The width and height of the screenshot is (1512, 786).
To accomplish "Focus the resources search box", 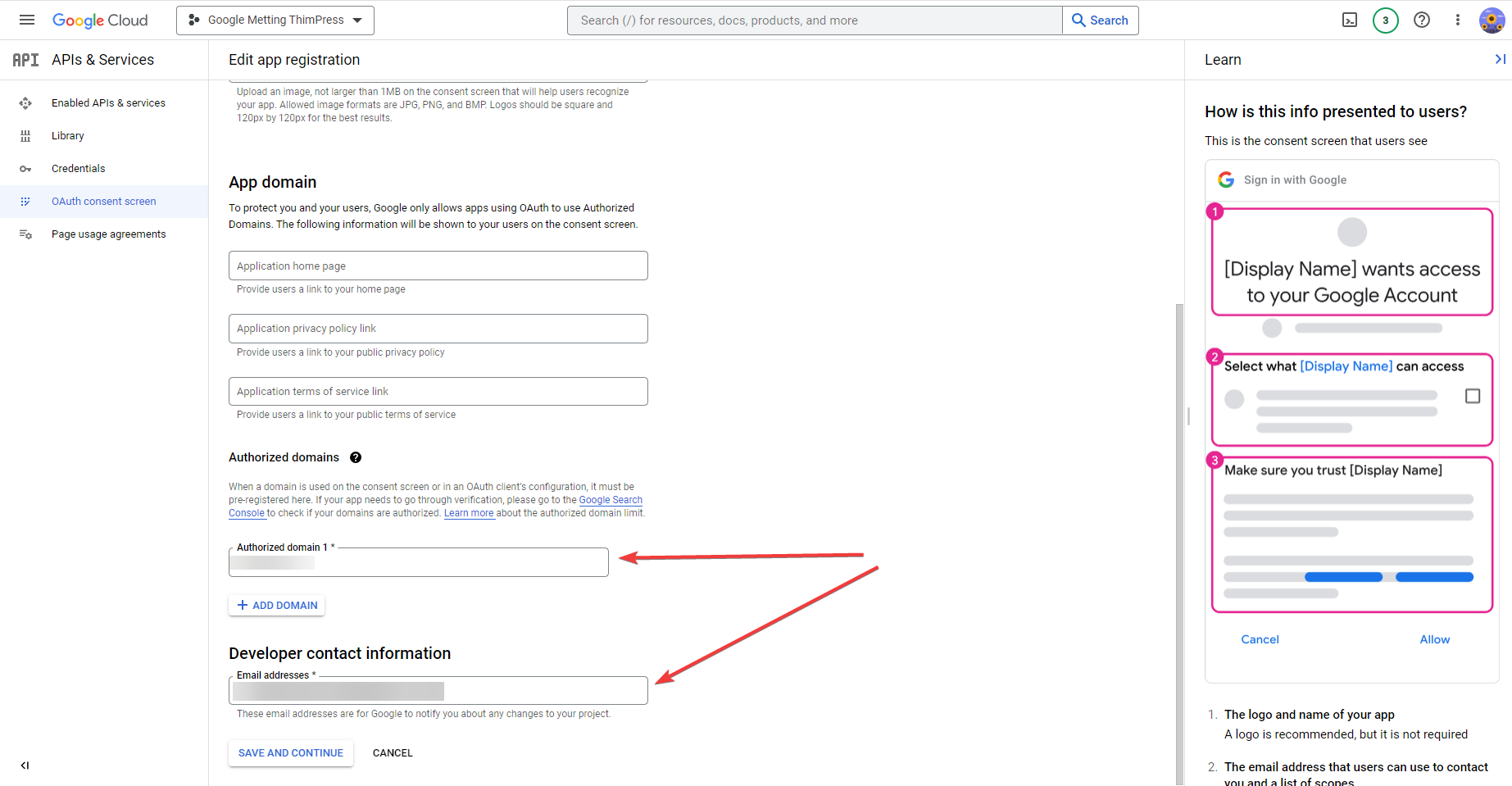I will coord(815,20).
